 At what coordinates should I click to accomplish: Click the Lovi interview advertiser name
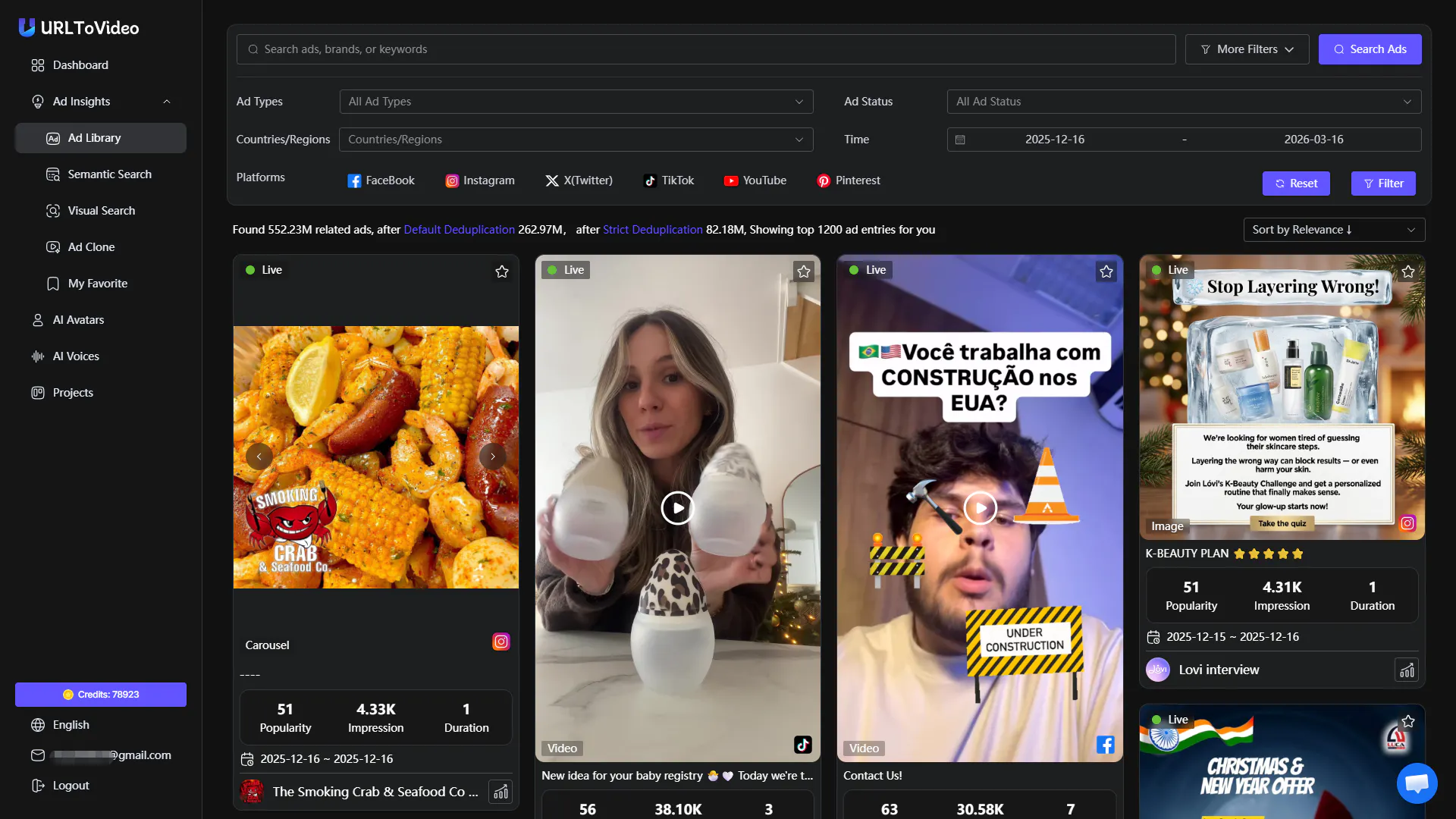point(1219,670)
